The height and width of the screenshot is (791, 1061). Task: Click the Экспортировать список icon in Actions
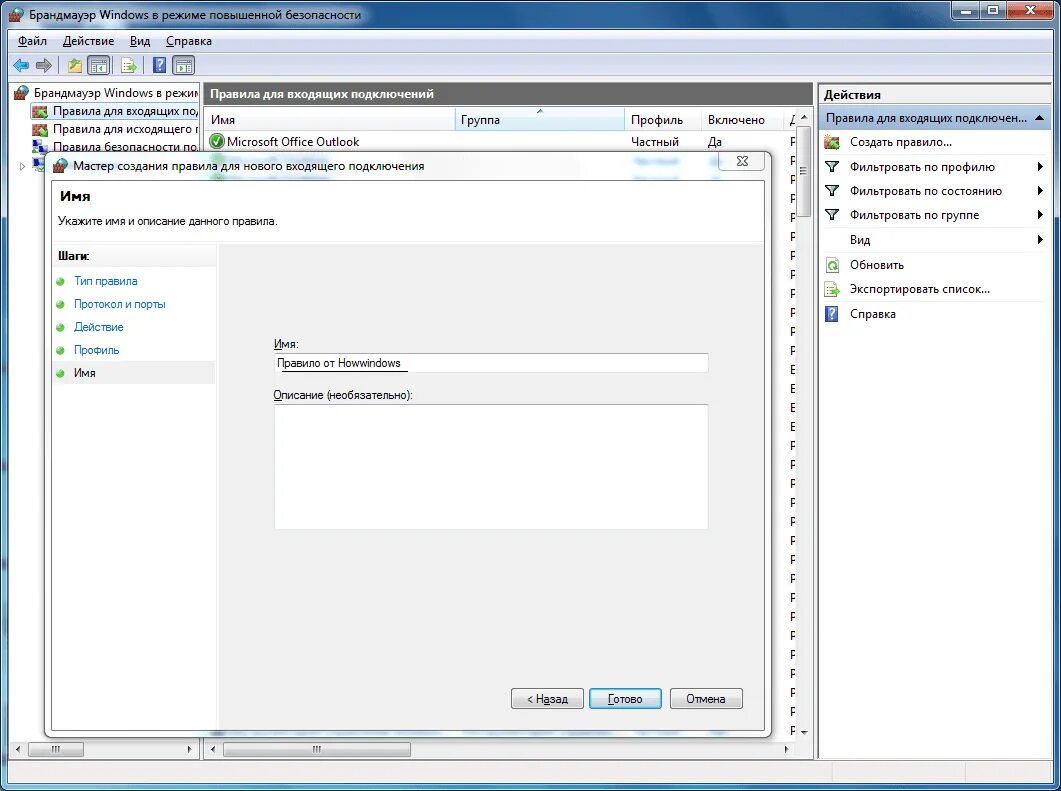coord(832,290)
